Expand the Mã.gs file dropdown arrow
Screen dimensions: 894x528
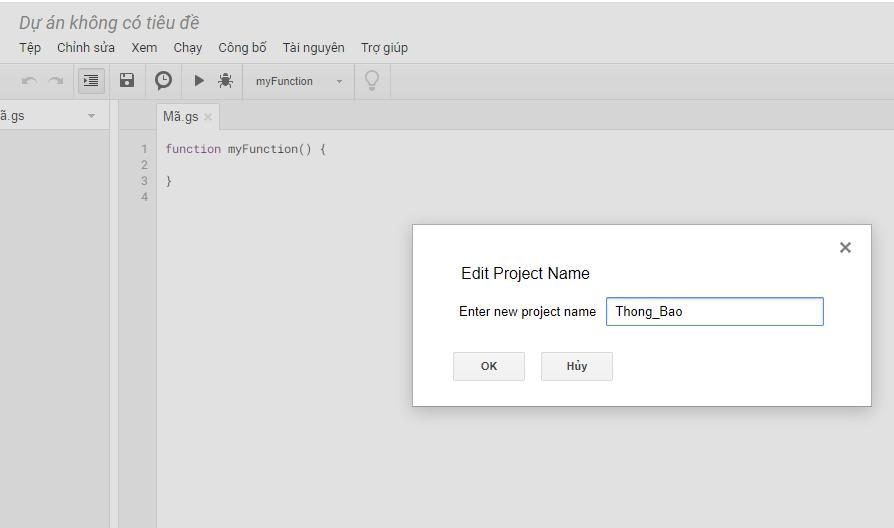pos(91,116)
